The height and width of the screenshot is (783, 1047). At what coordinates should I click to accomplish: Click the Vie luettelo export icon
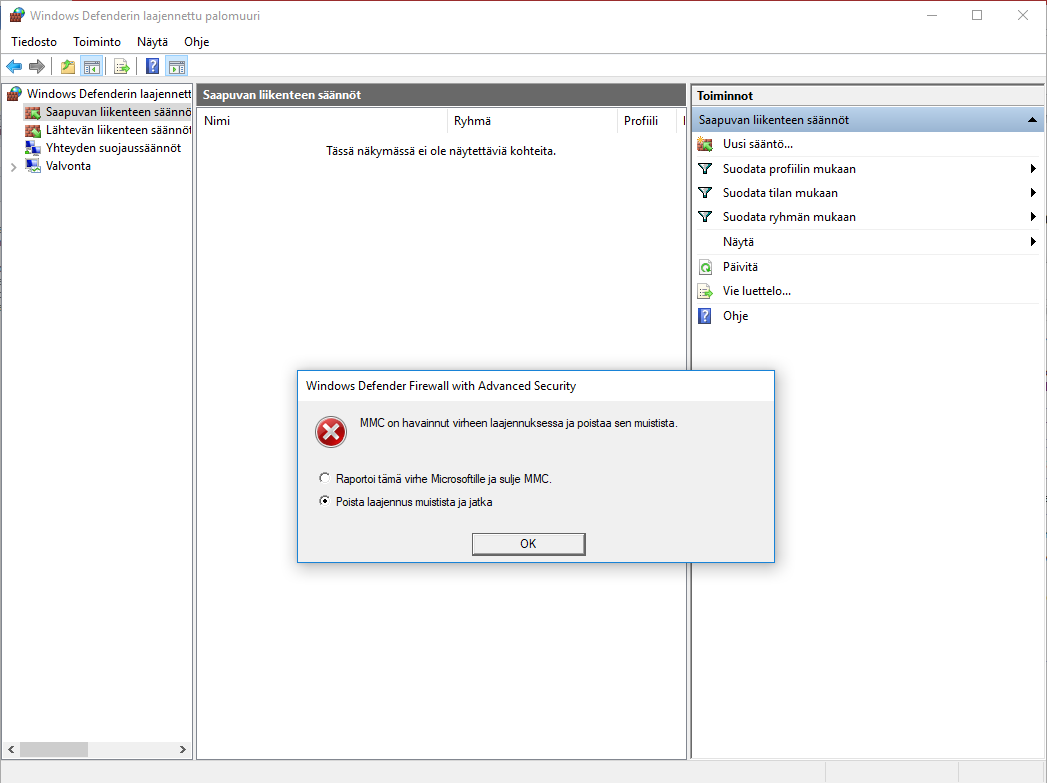coord(705,291)
